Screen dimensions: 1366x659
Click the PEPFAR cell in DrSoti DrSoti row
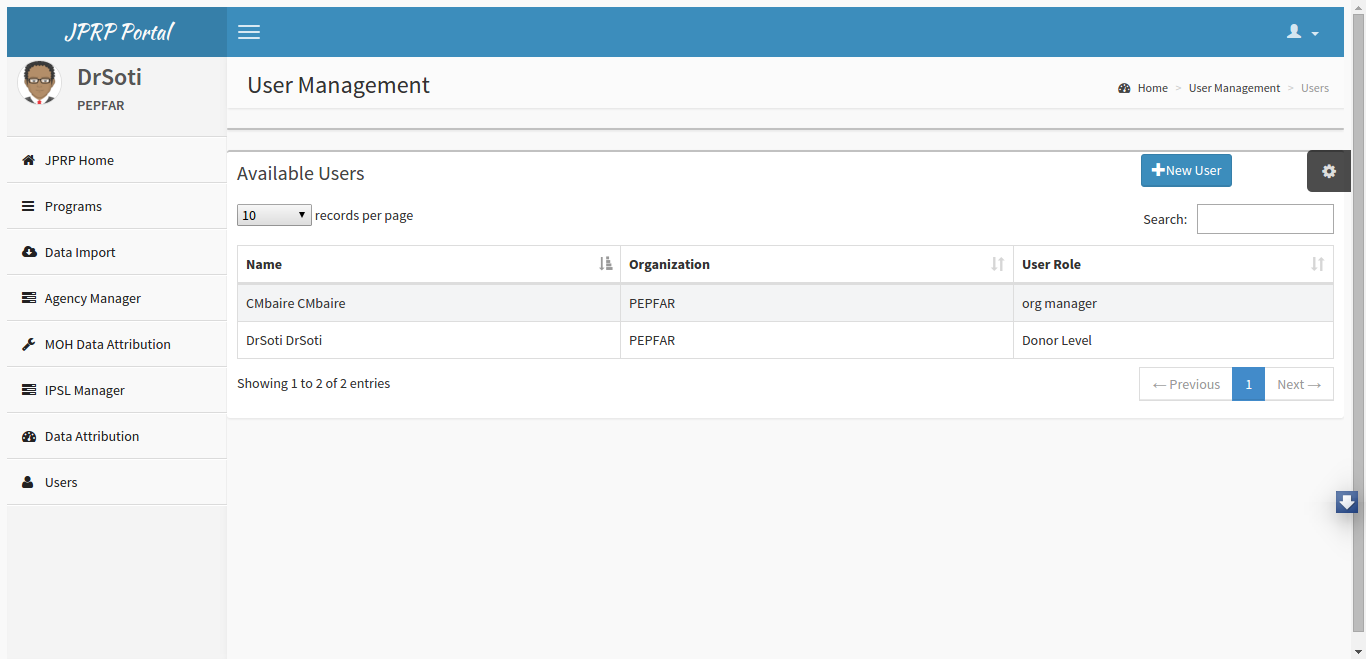point(817,340)
